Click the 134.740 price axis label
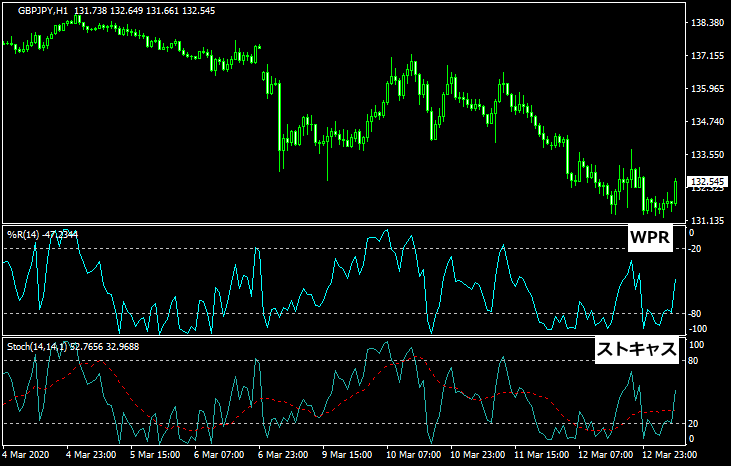The image size is (731, 466). point(706,122)
